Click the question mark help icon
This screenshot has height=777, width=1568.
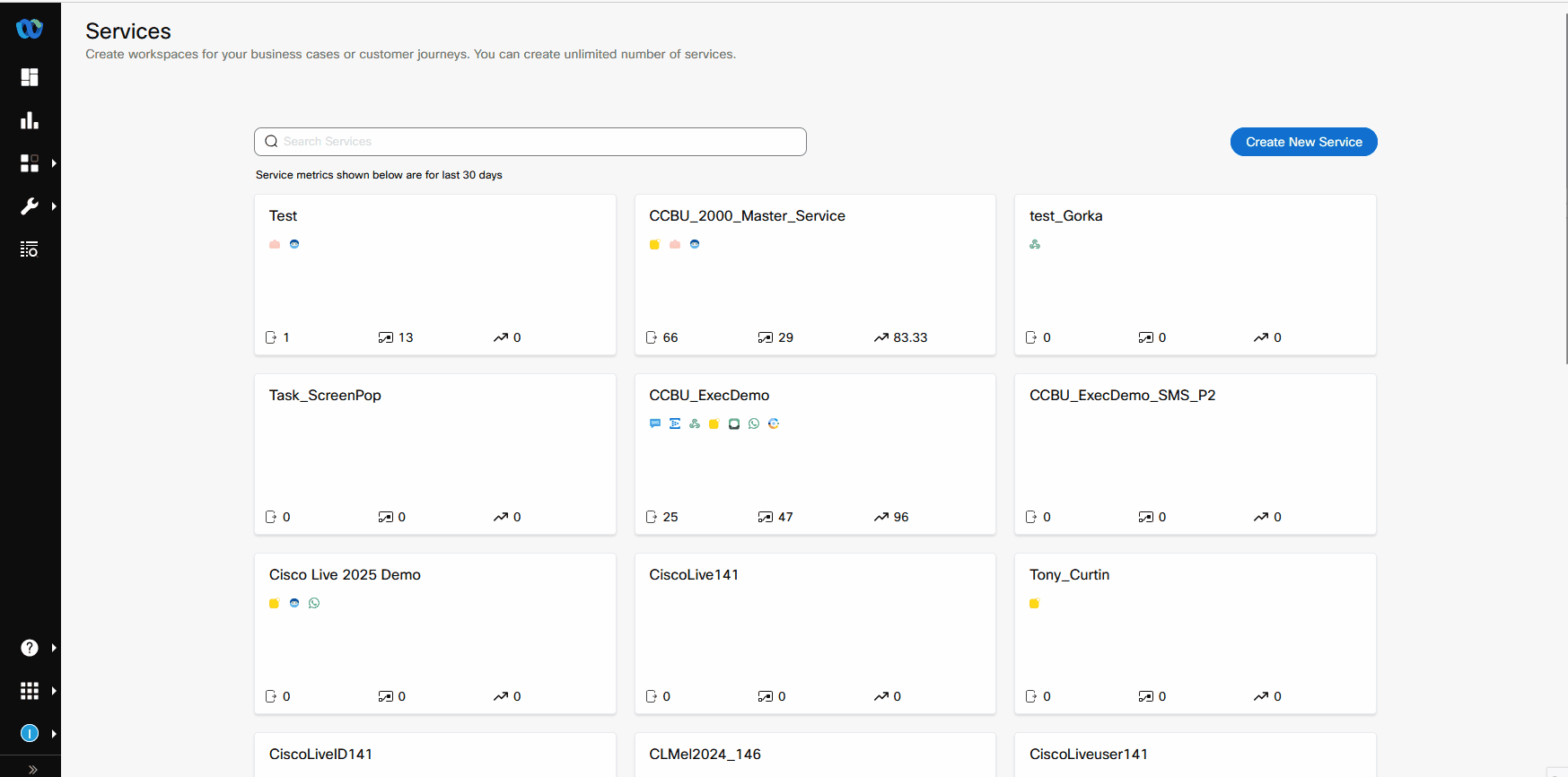tap(30, 648)
